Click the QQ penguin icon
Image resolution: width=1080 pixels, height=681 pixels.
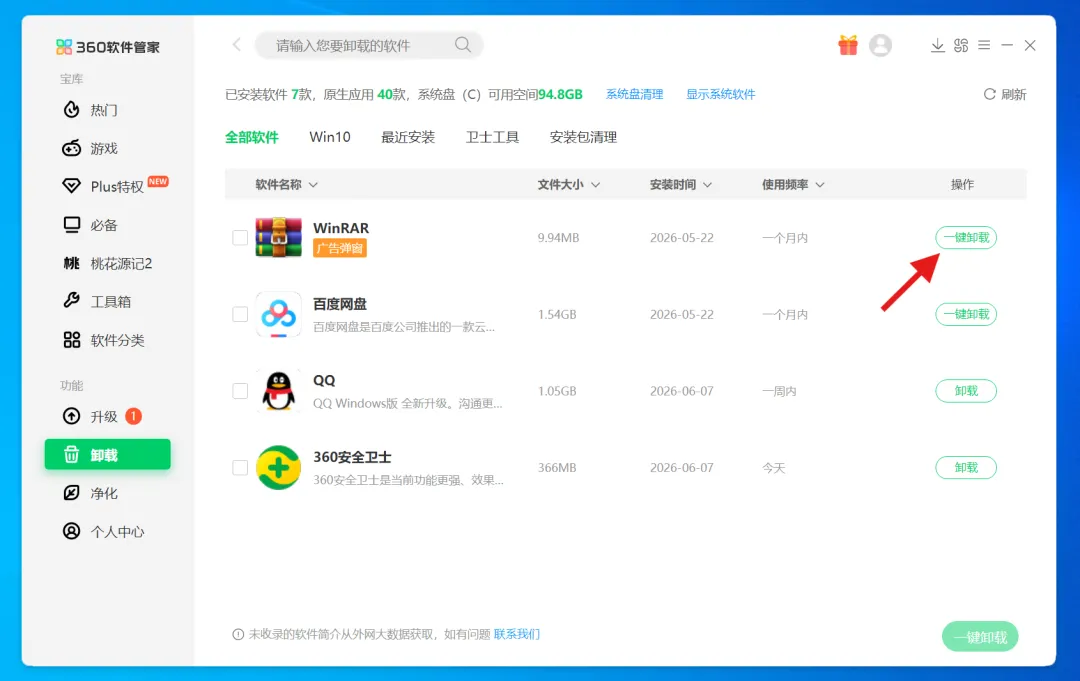[278, 390]
